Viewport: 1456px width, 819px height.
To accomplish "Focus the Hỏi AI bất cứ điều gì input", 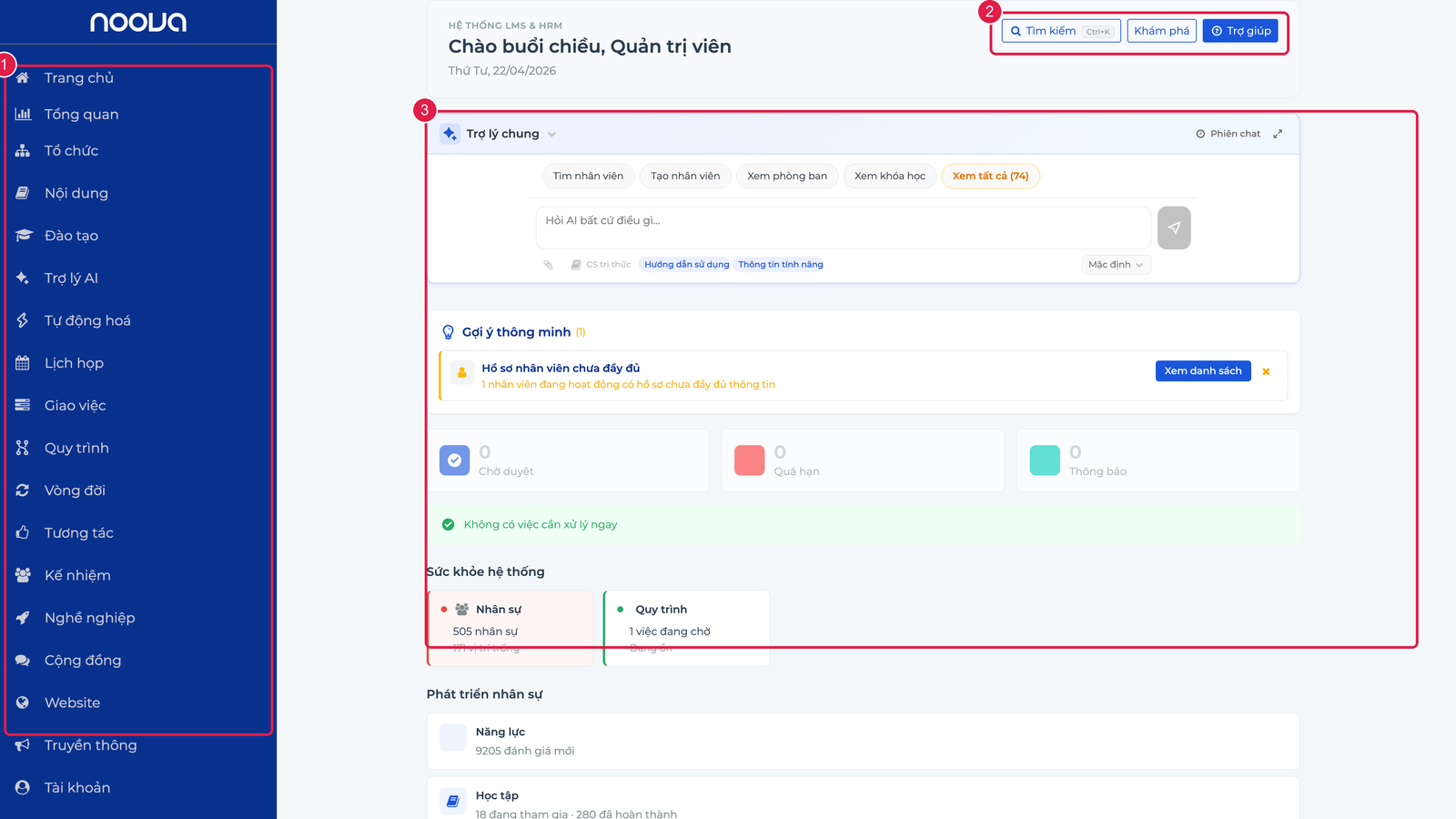I will [x=844, y=227].
